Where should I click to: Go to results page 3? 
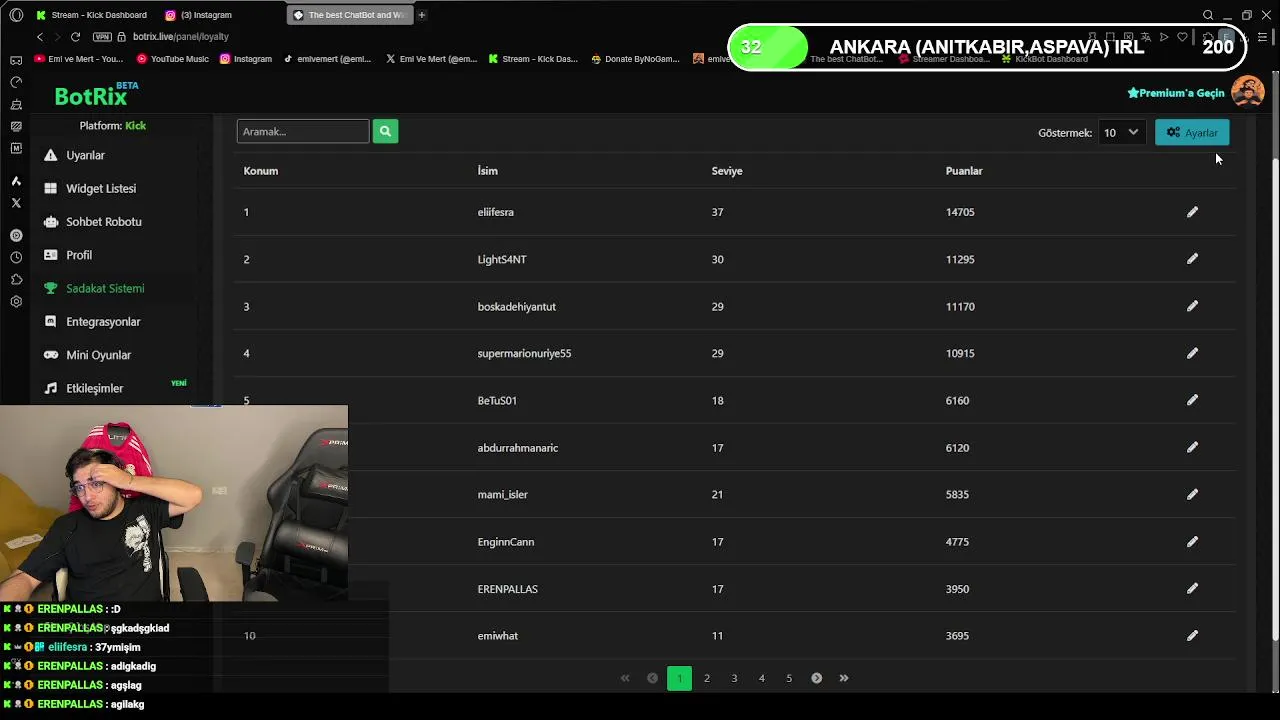(734, 678)
